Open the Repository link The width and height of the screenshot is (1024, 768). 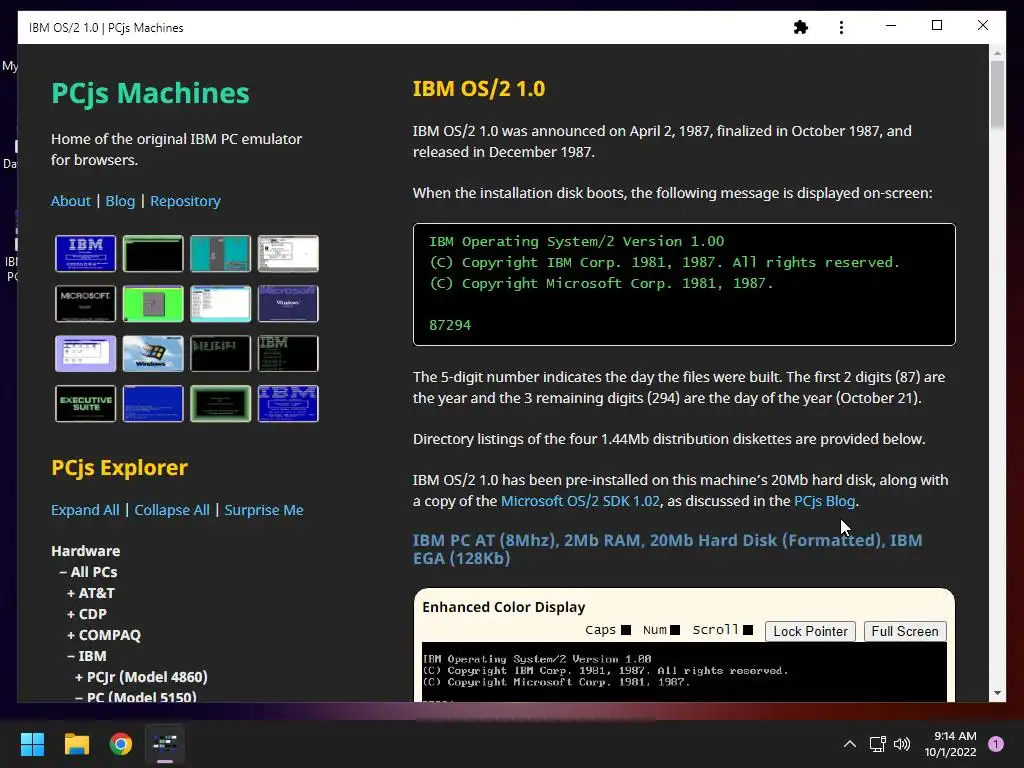185,201
